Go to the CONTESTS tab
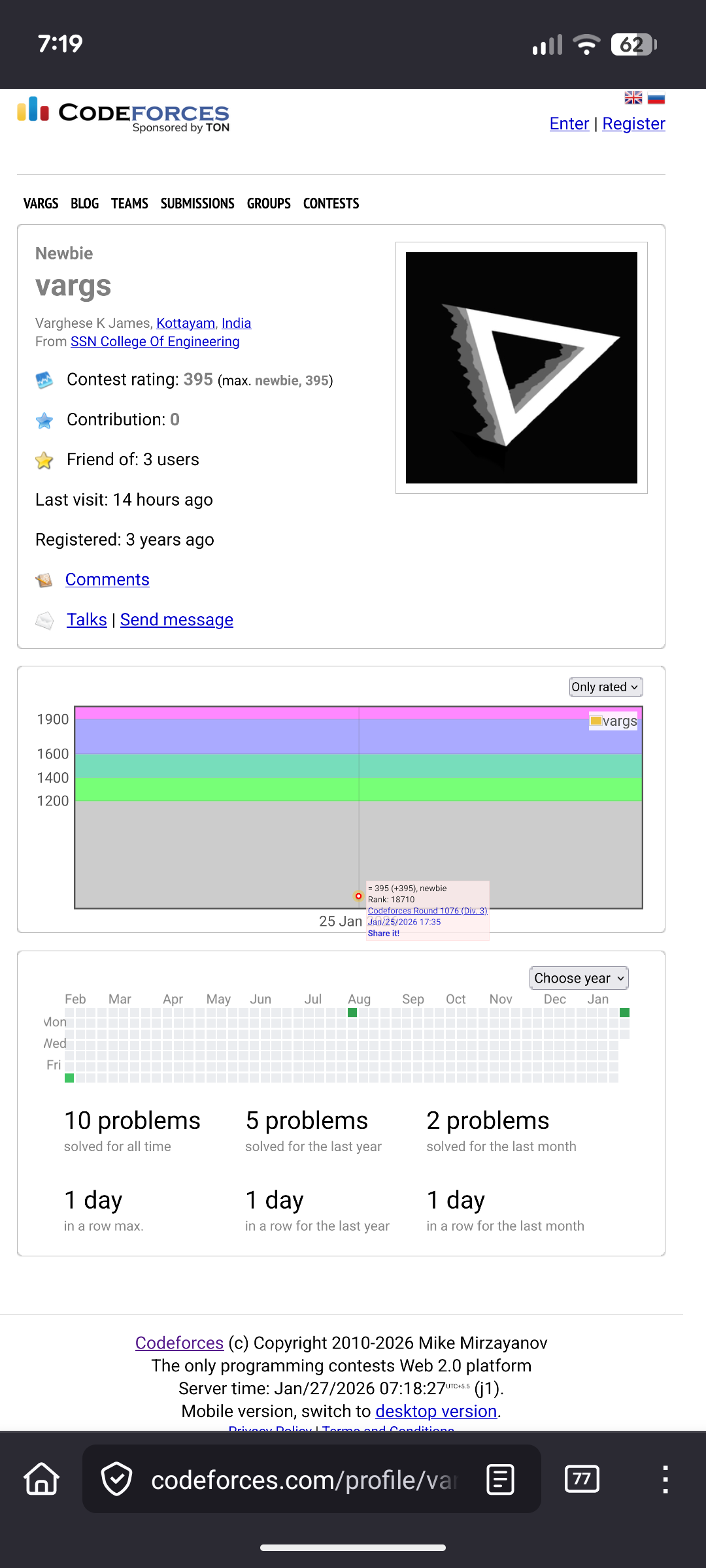706x1568 pixels. point(331,204)
